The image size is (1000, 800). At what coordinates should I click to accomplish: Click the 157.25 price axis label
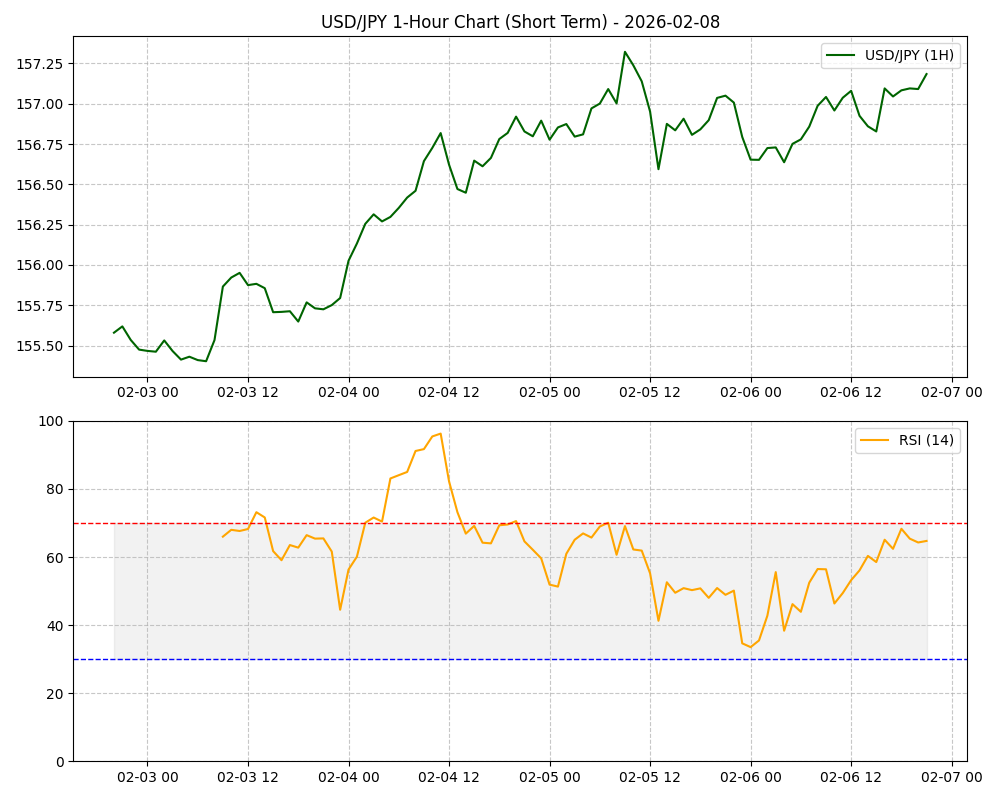point(42,64)
